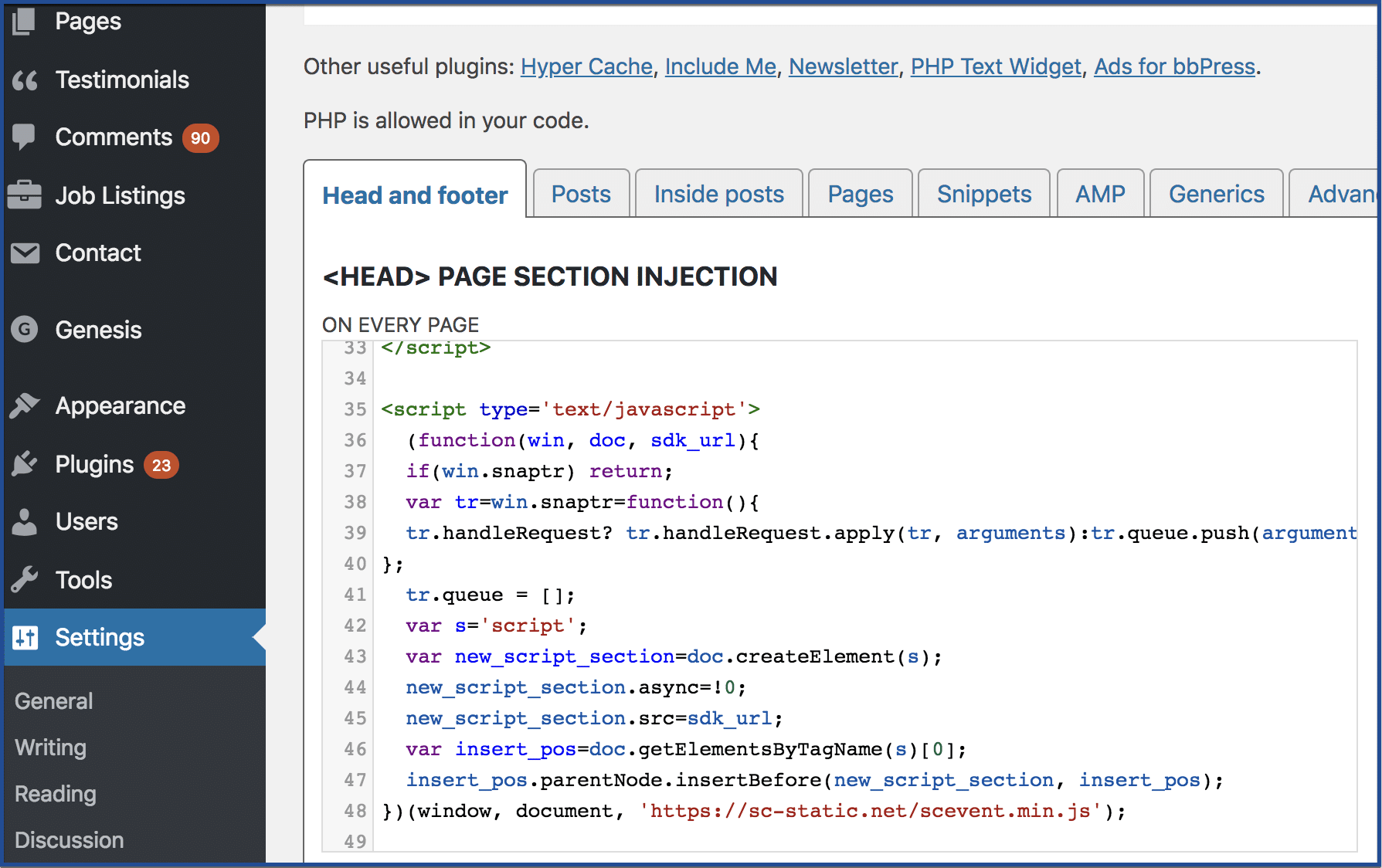Follow the Include Me plugin link
Viewport: 1382px width, 868px height.
click(x=721, y=67)
